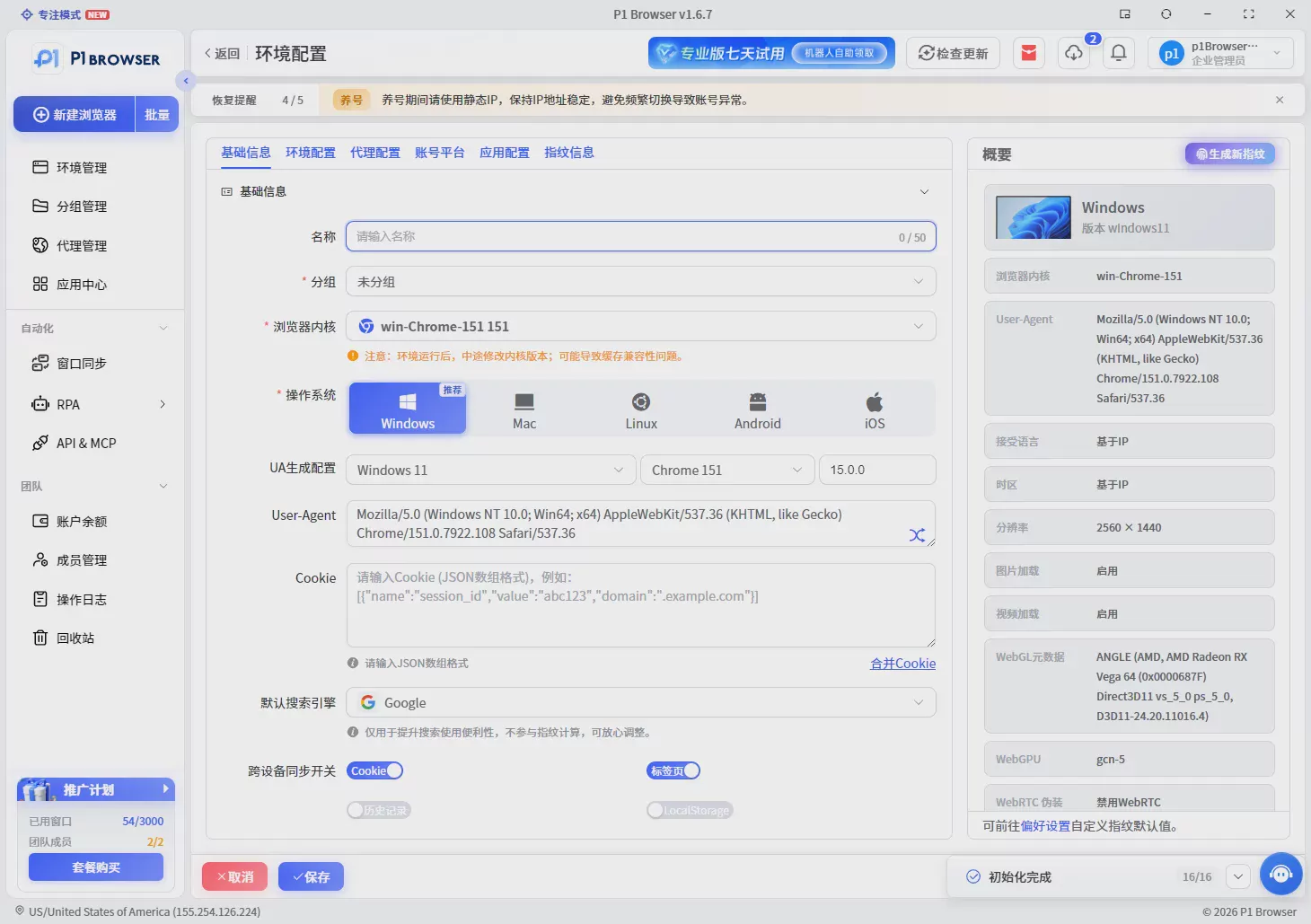The image size is (1311, 924).
Task: Switch to the 指纹信息 tab
Action: 569,153
